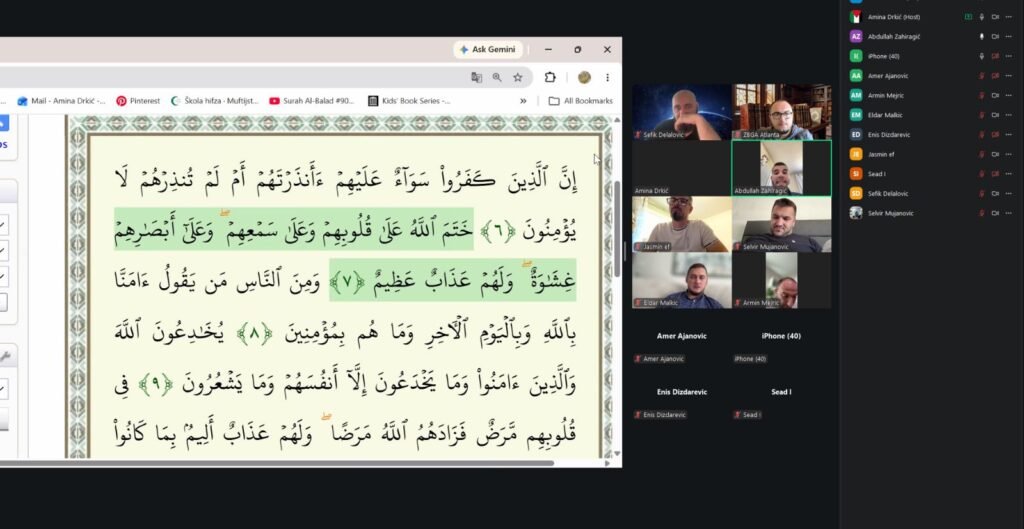Open the Chrome extensions puzzle icon
The width and height of the screenshot is (1024, 529).
click(x=550, y=78)
